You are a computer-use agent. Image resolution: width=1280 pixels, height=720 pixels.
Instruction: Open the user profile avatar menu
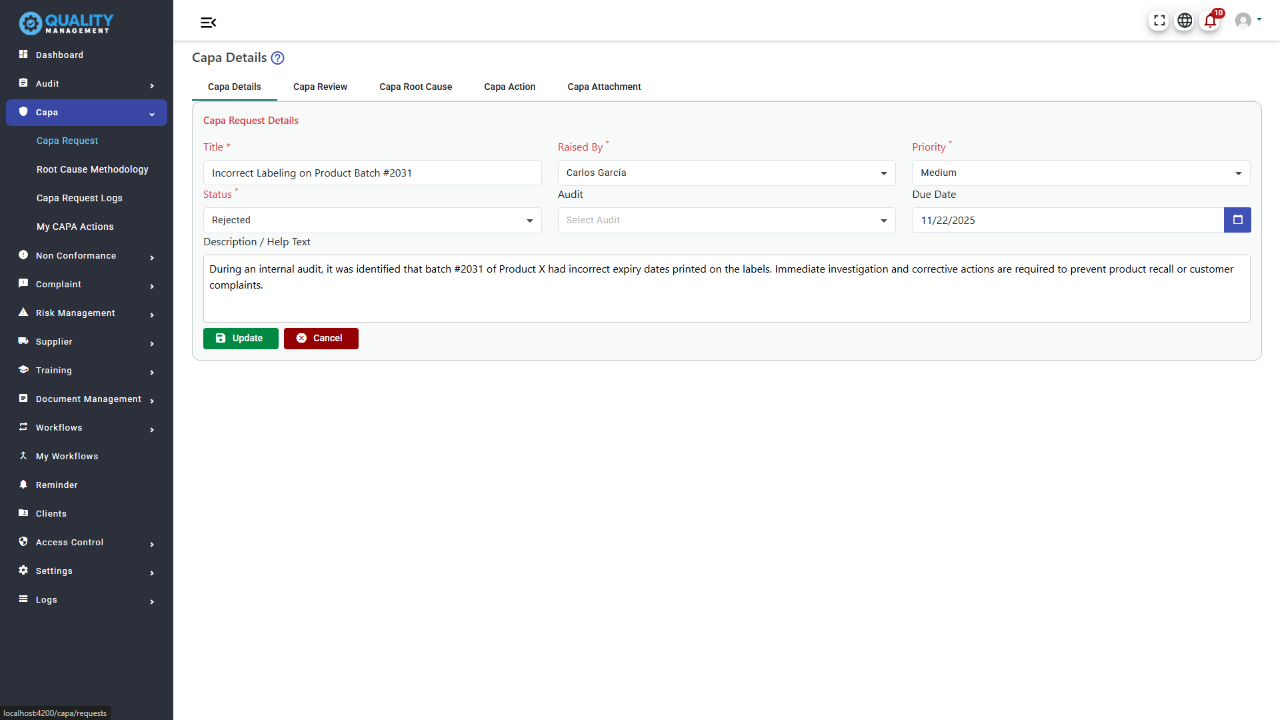pos(1246,20)
